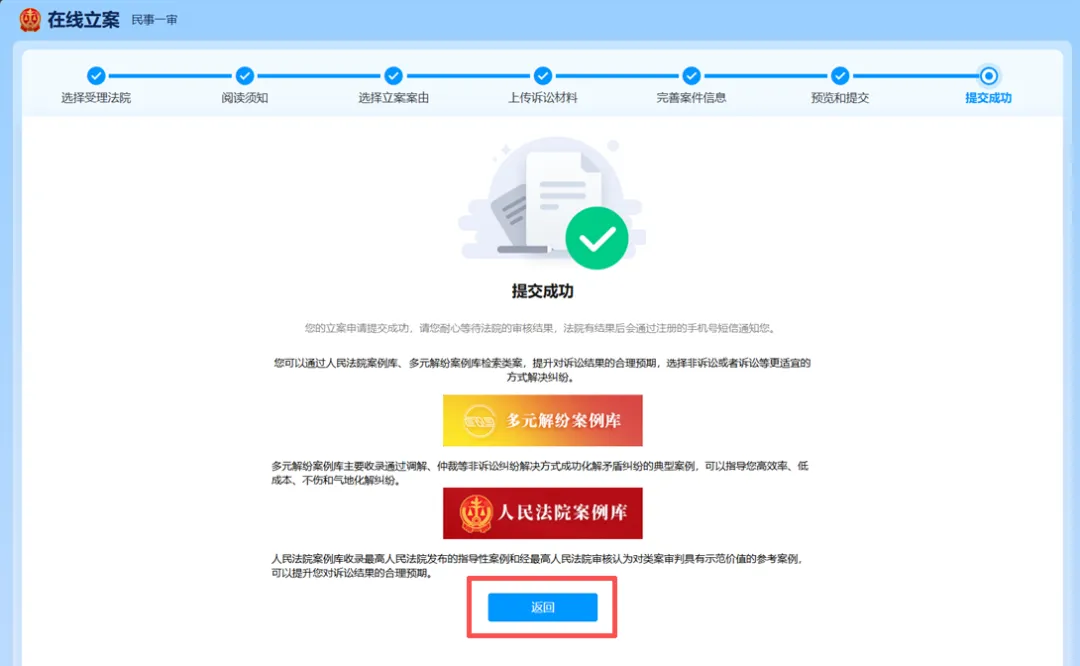
Task: Select the 民事一审 label in header
Action: [154, 20]
